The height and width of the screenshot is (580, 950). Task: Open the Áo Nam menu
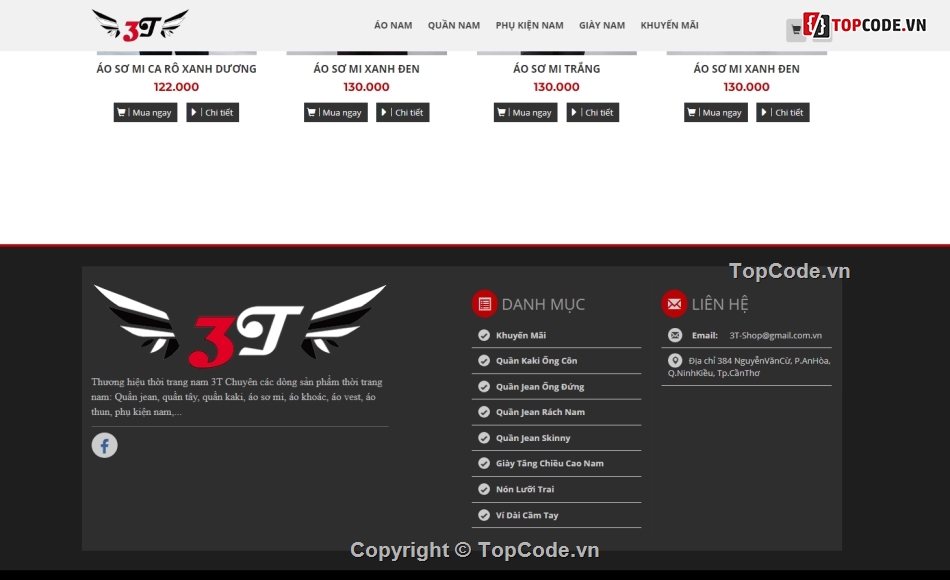(393, 26)
